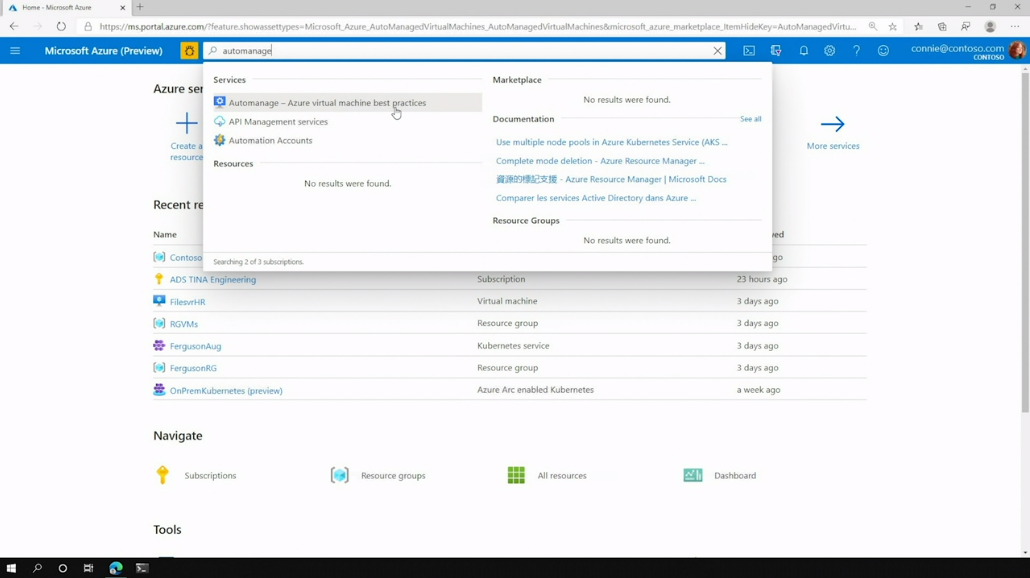
Task: Select Automanage virtual machine best practices result
Action: [327, 103]
